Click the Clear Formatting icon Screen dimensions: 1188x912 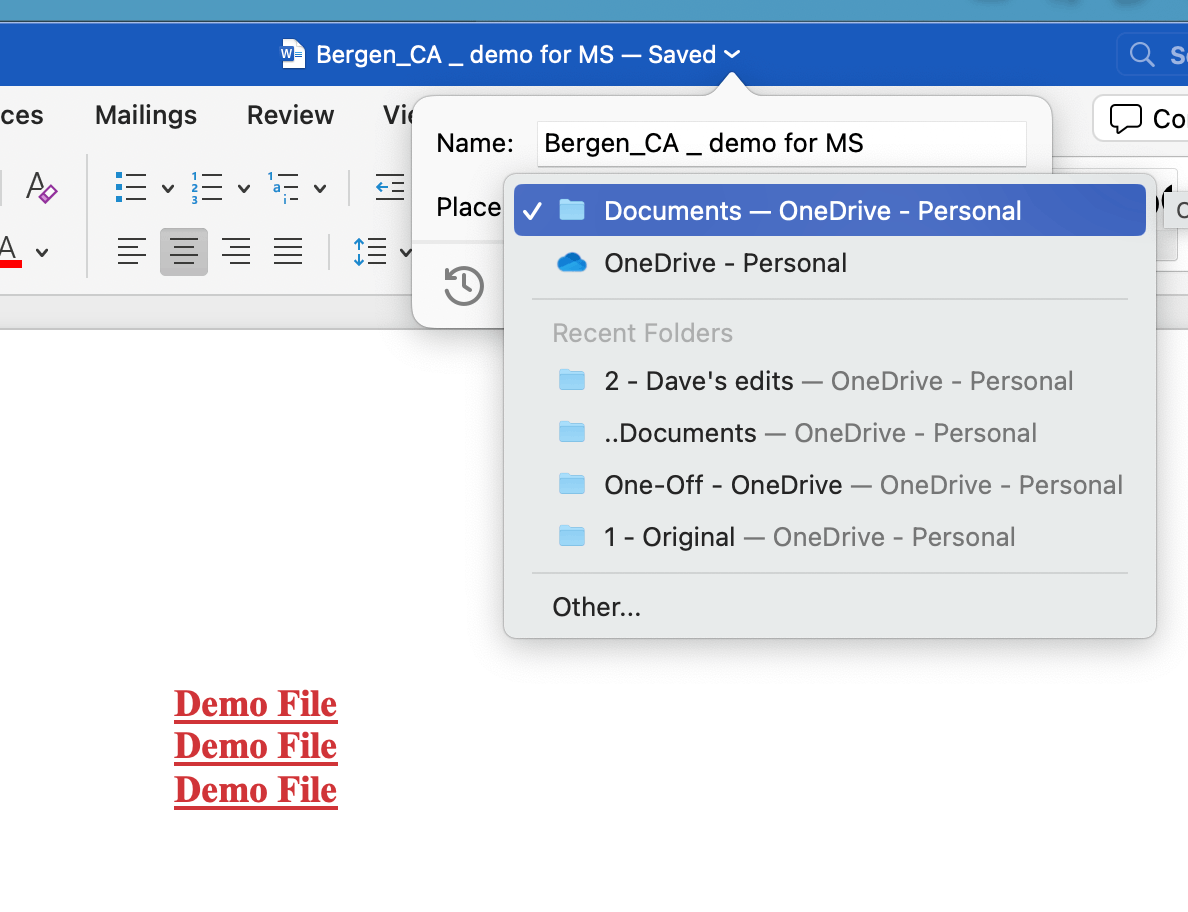click(41, 187)
